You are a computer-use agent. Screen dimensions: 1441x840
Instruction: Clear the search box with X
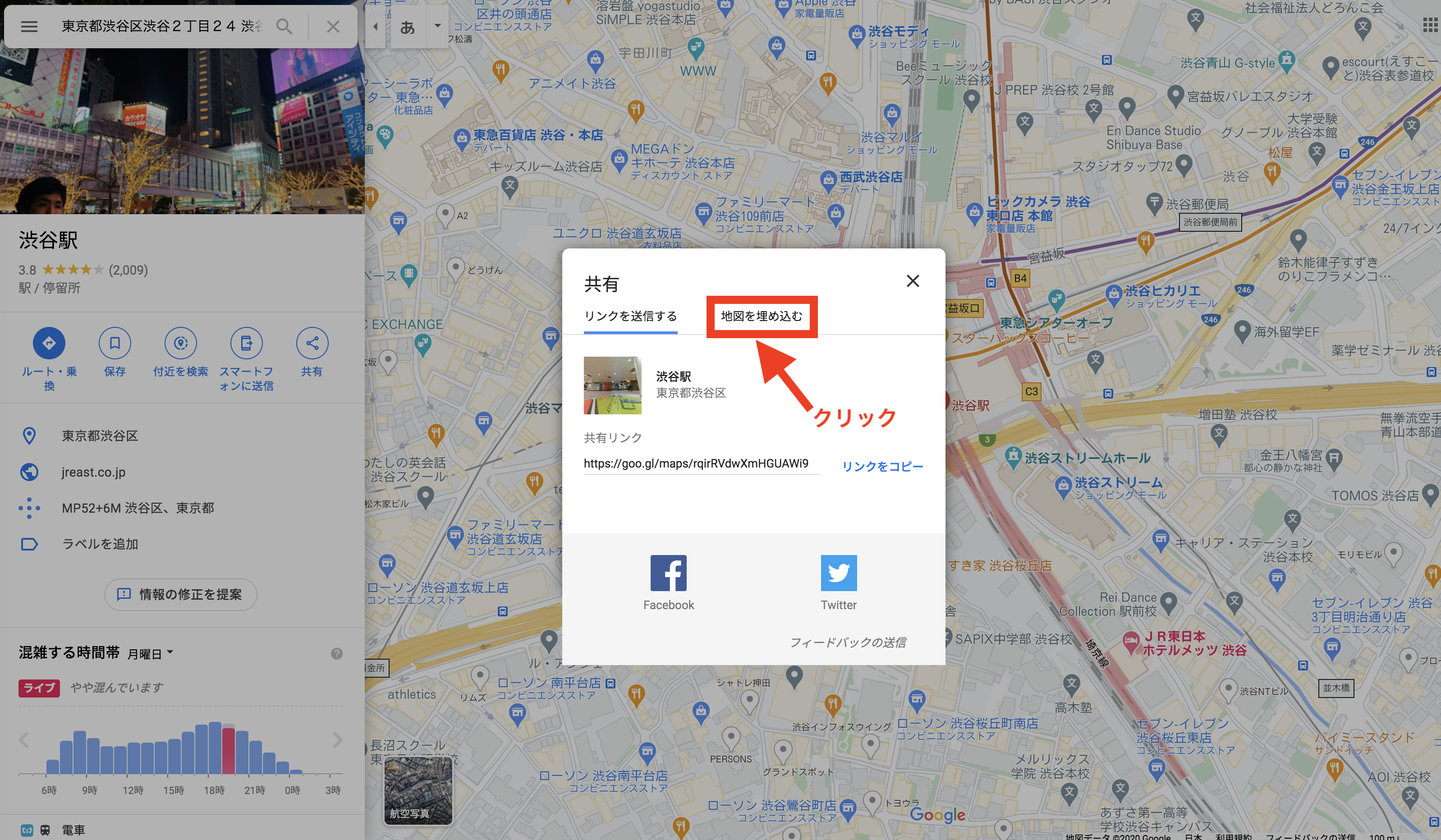[x=333, y=26]
